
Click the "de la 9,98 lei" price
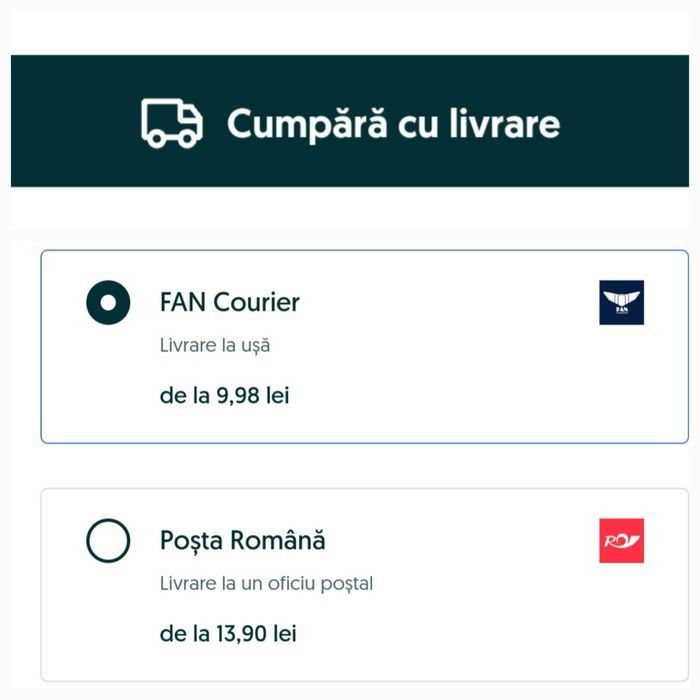(x=224, y=396)
